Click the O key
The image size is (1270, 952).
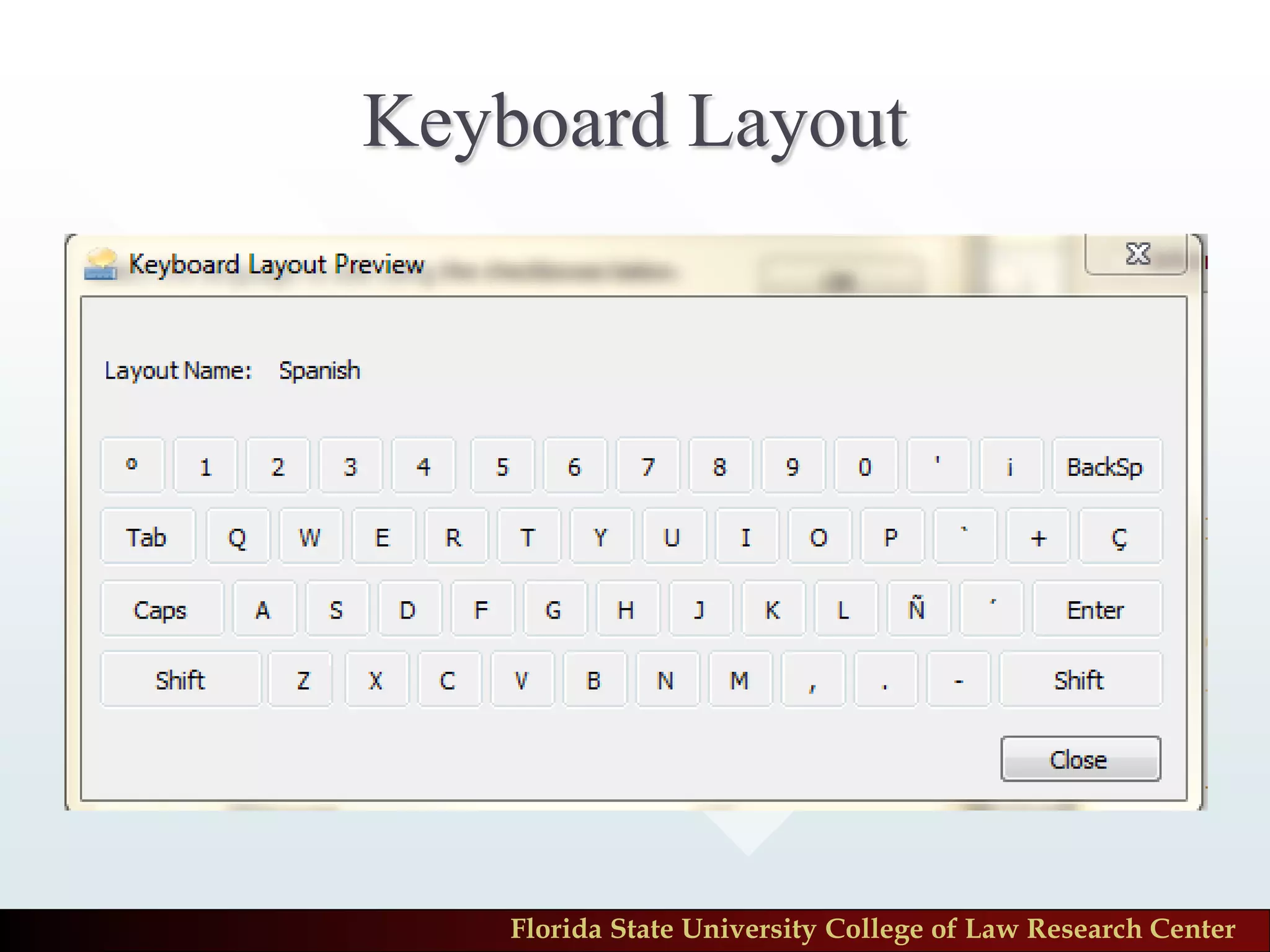tap(819, 537)
